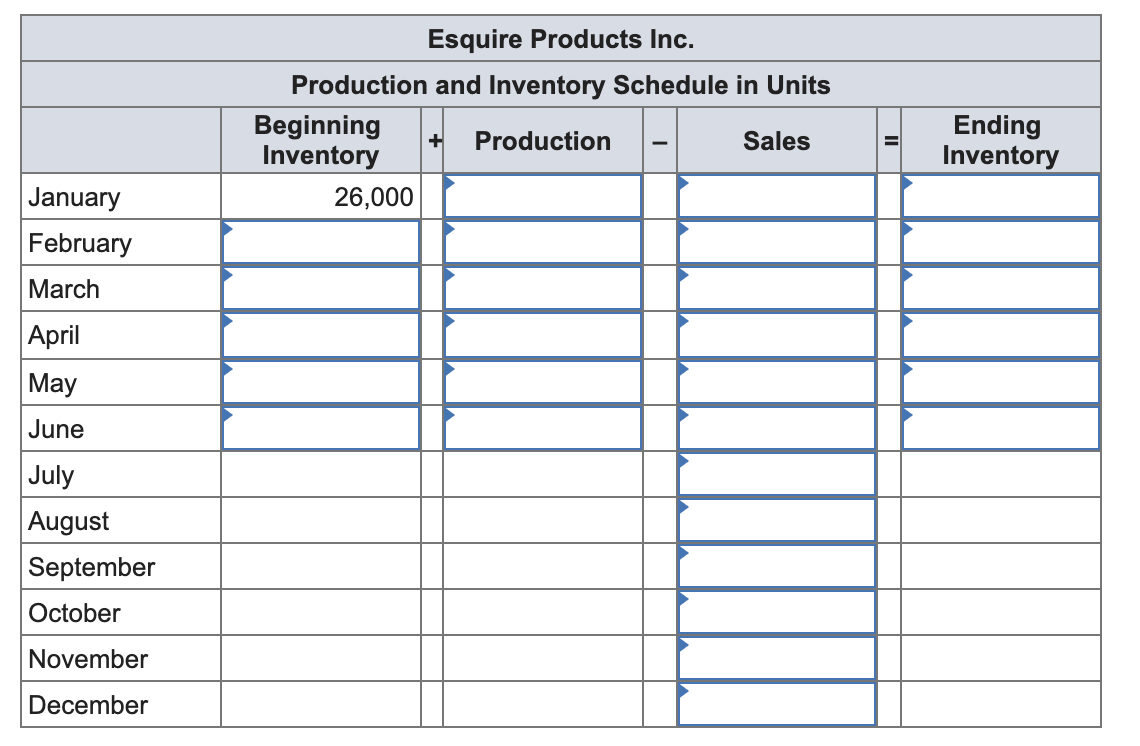Click May Ending Inventory input cell
The image size is (1140, 746).
click(x=1000, y=382)
